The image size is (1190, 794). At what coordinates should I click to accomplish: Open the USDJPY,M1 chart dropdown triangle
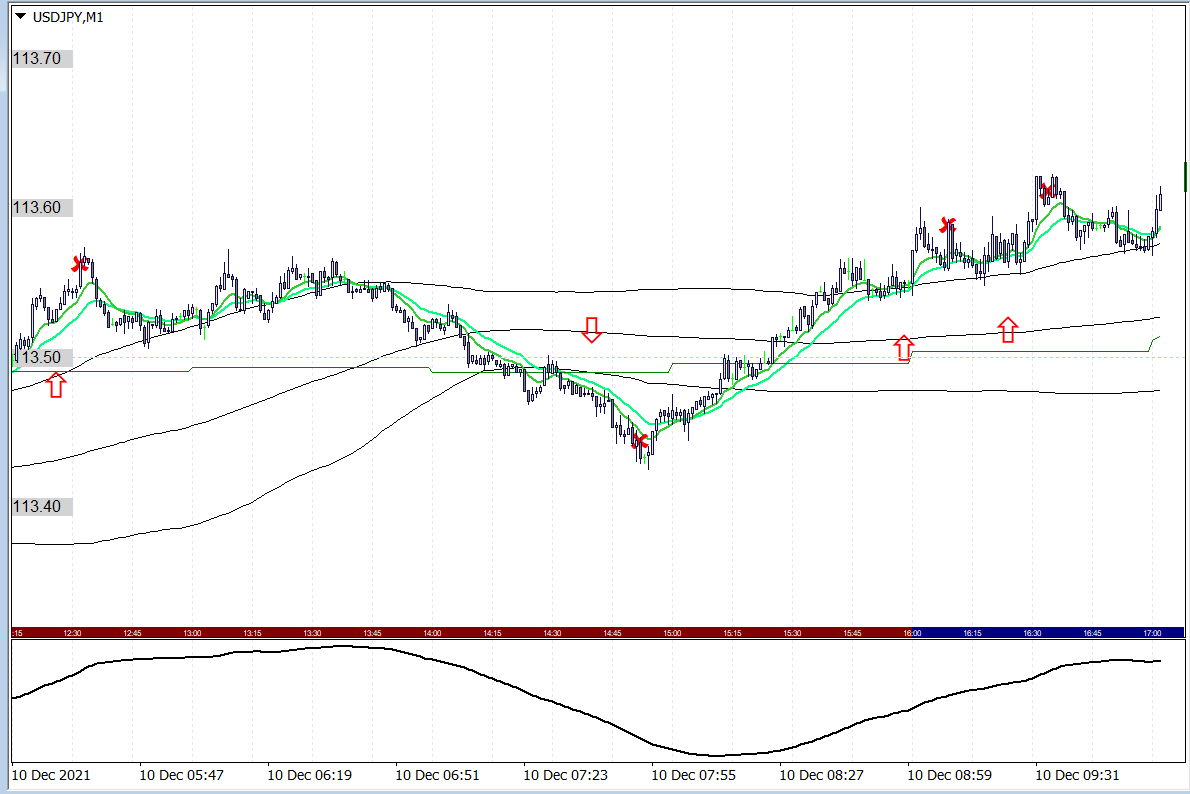point(20,16)
